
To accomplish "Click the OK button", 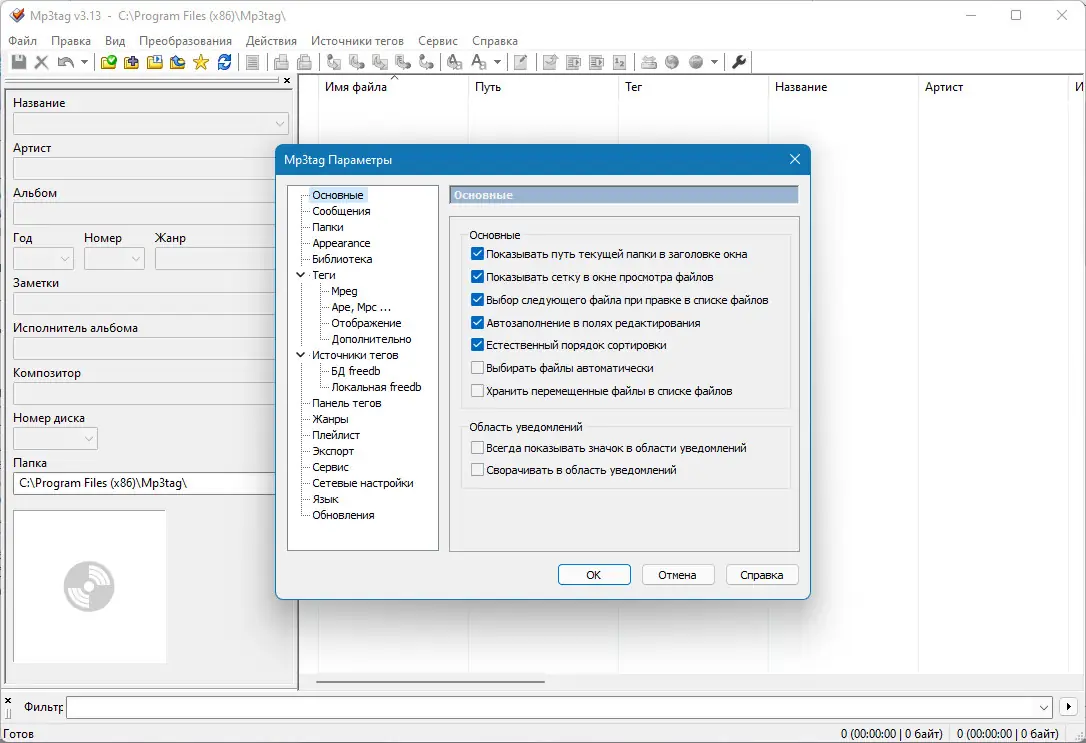I will (594, 575).
